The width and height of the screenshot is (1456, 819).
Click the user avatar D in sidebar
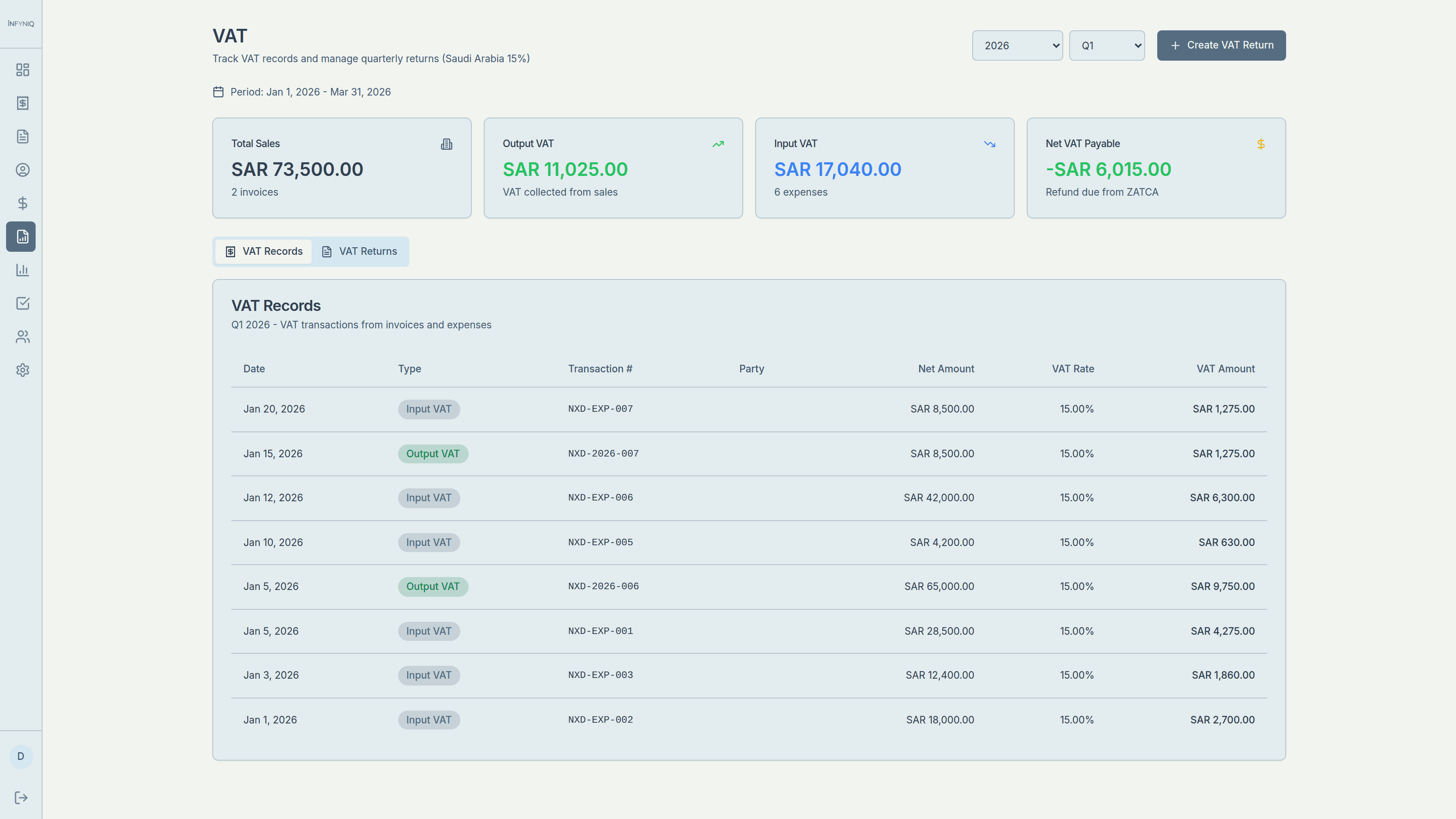(21, 757)
